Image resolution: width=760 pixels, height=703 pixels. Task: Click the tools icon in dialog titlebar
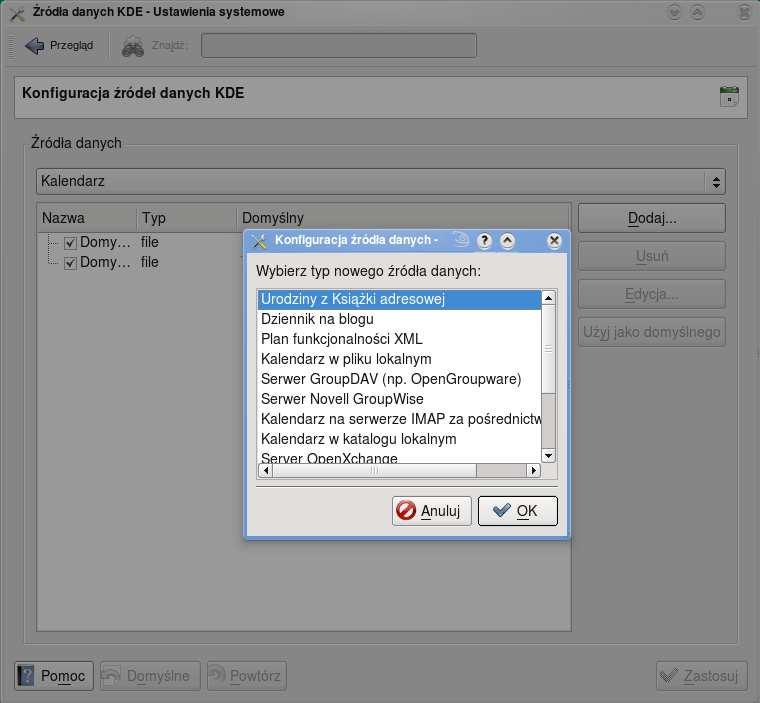tap(260, 241)
